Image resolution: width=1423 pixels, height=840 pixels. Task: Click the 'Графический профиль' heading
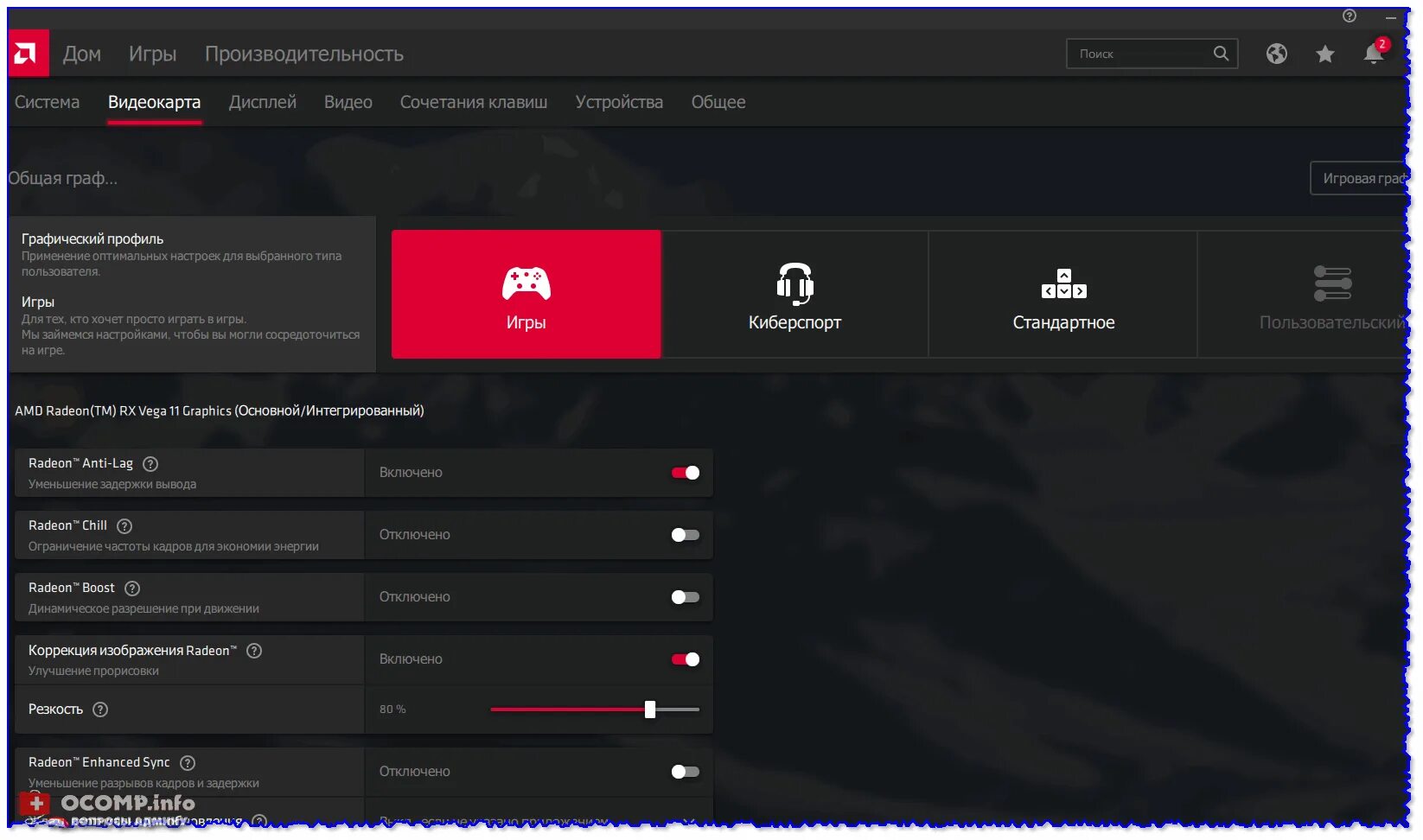(93, 239)
